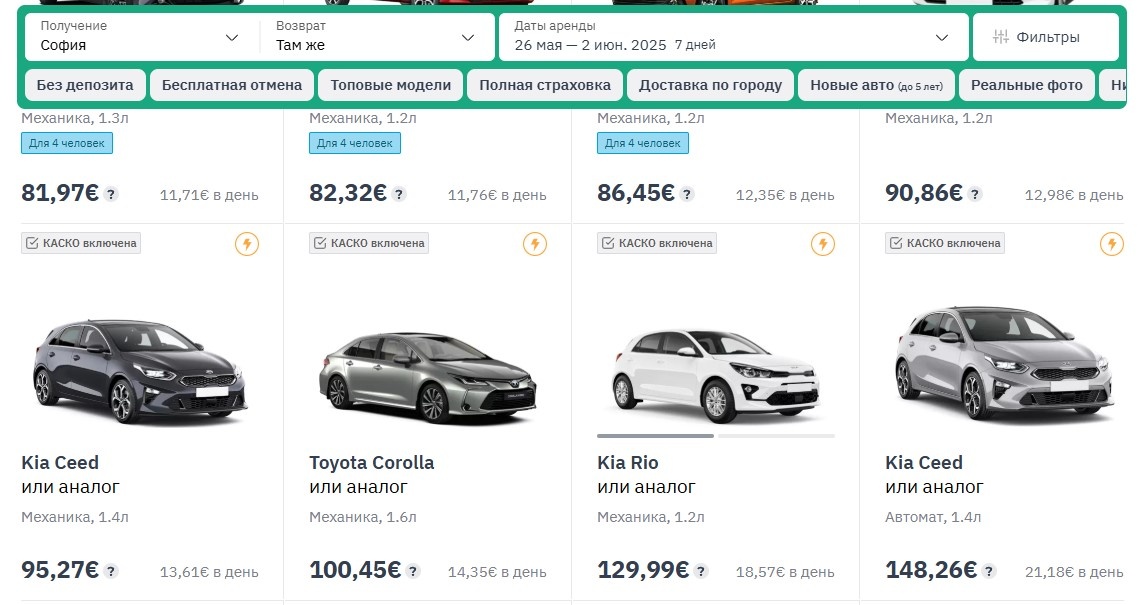Screen dimensions: 1138x605
Task: Toggle the Без депозита filter
Action: click(x=84, y=85)
